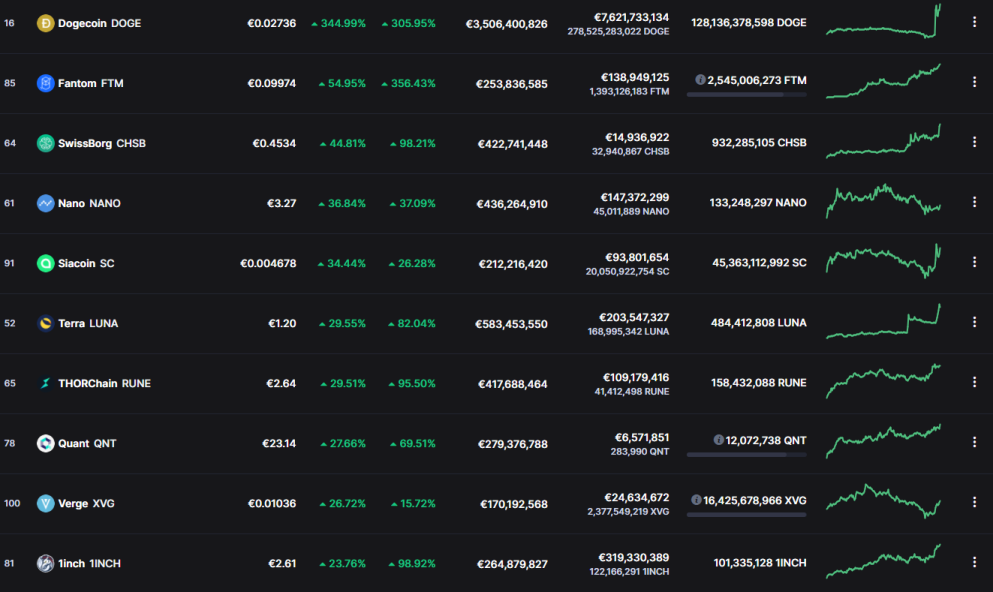This screenshot has width=993, height=592.
Task: Open the Siacoin SC coin page link
Action: coord(86,263)
